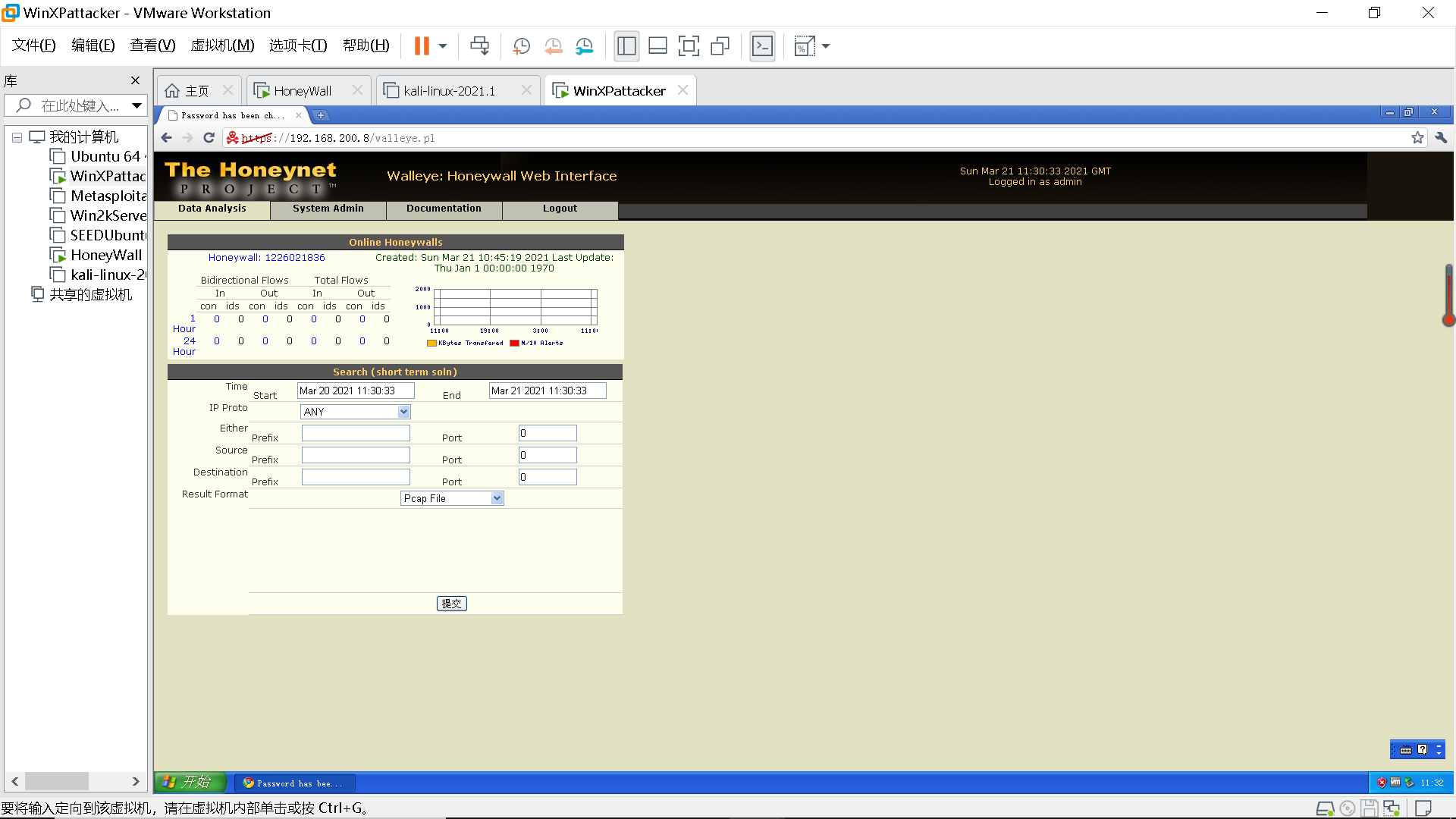This screenshot has height=819, width=1456.
Task: Click the pause virtual machine icon
Action: [x=422, y=46]
